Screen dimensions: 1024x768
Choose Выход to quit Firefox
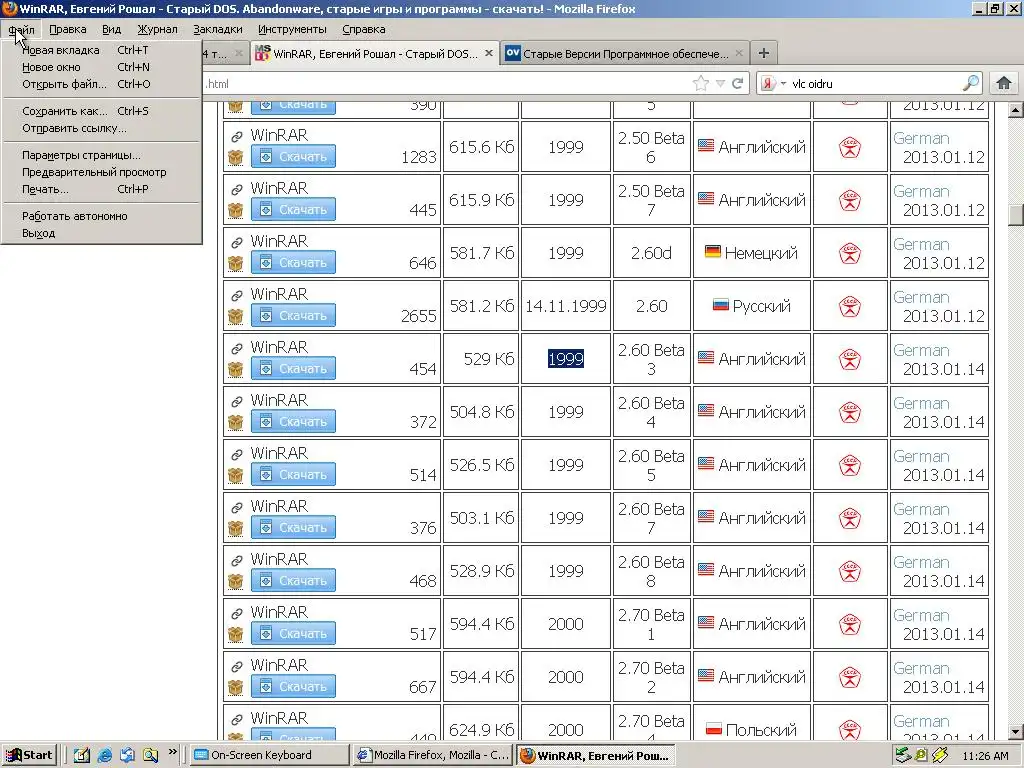(101, 233)
